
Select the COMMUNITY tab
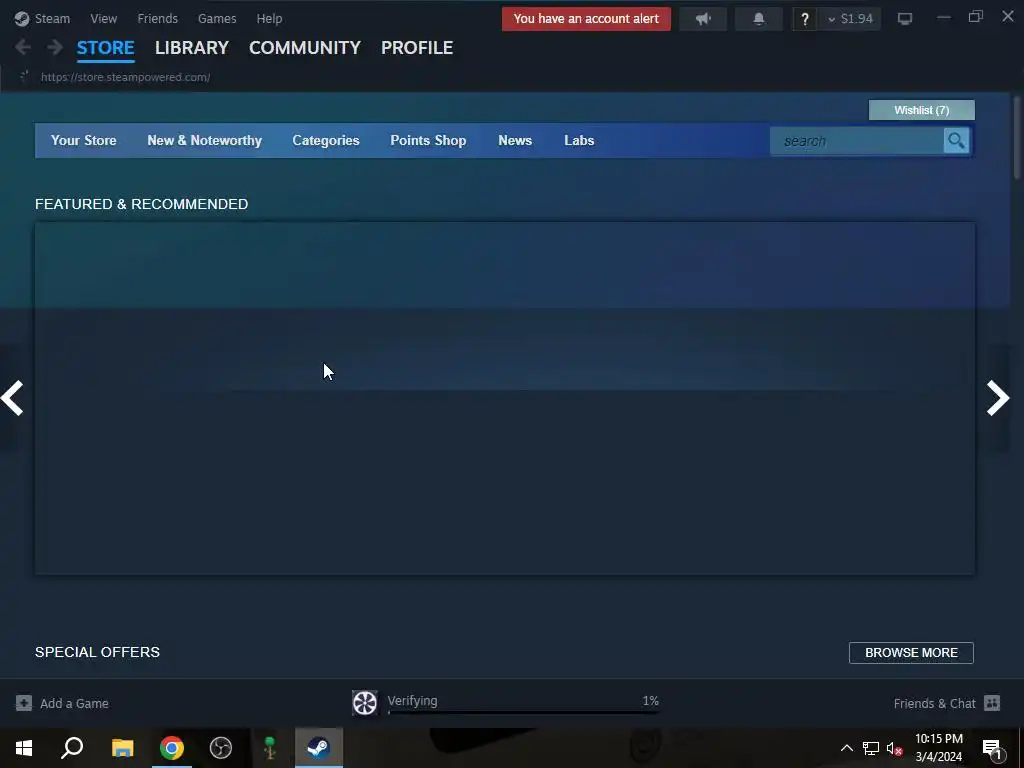coord(304,48)
